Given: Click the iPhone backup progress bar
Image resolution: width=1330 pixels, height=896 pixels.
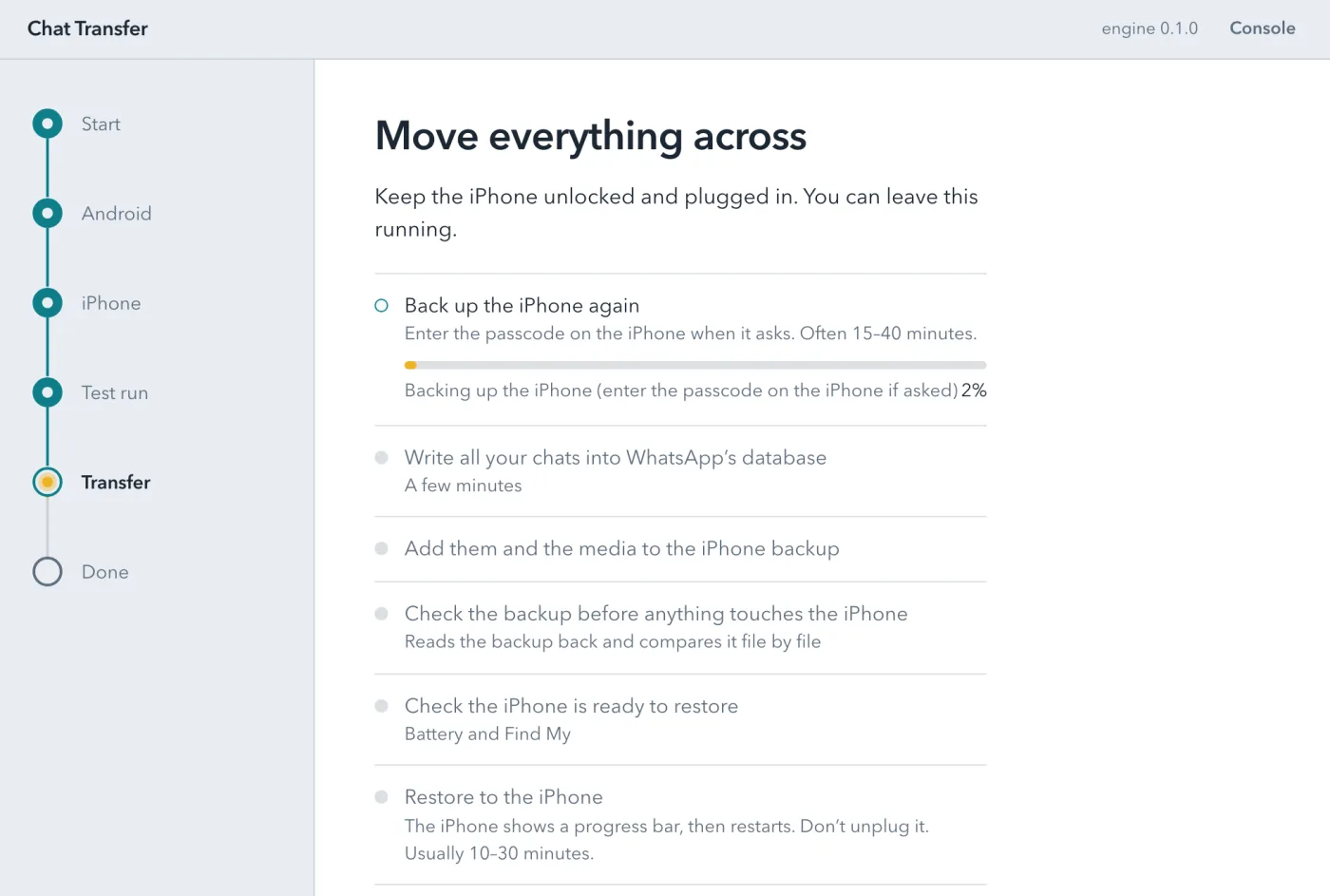Looking at the screenshot, I should pyautogui.click(x=695, y=365).
